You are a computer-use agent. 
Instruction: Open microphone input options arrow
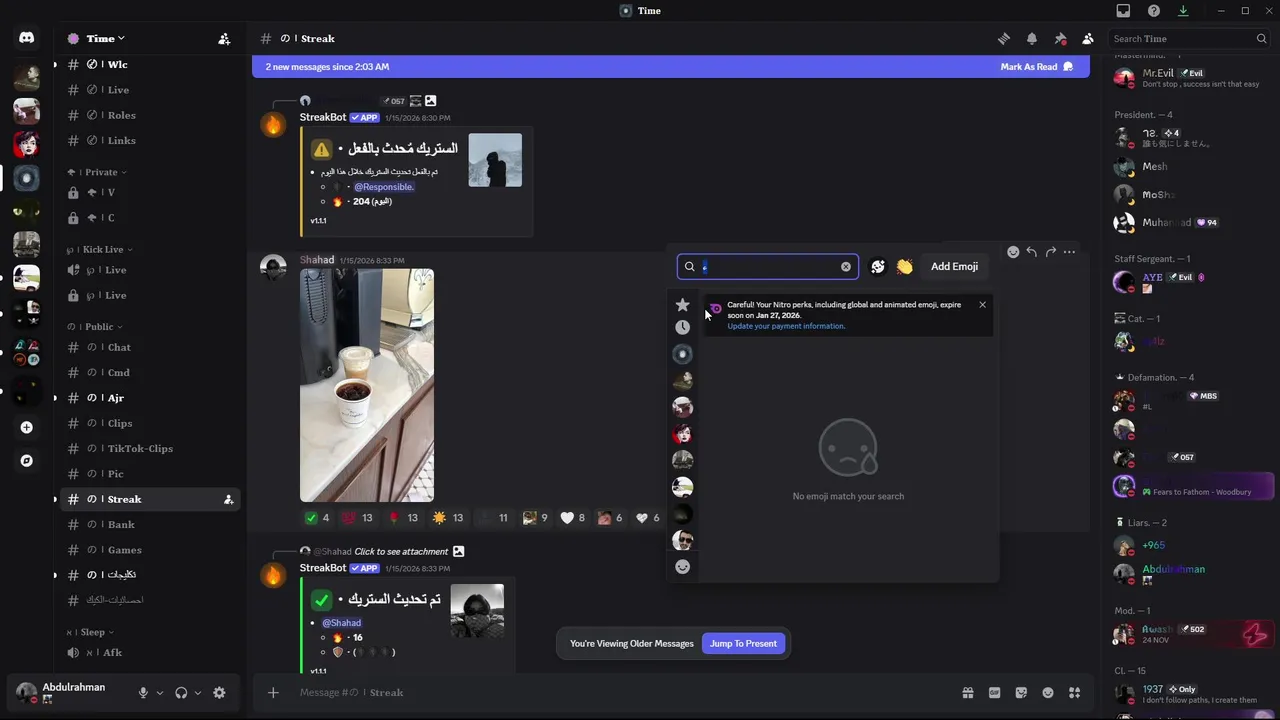tap(160, 693)
